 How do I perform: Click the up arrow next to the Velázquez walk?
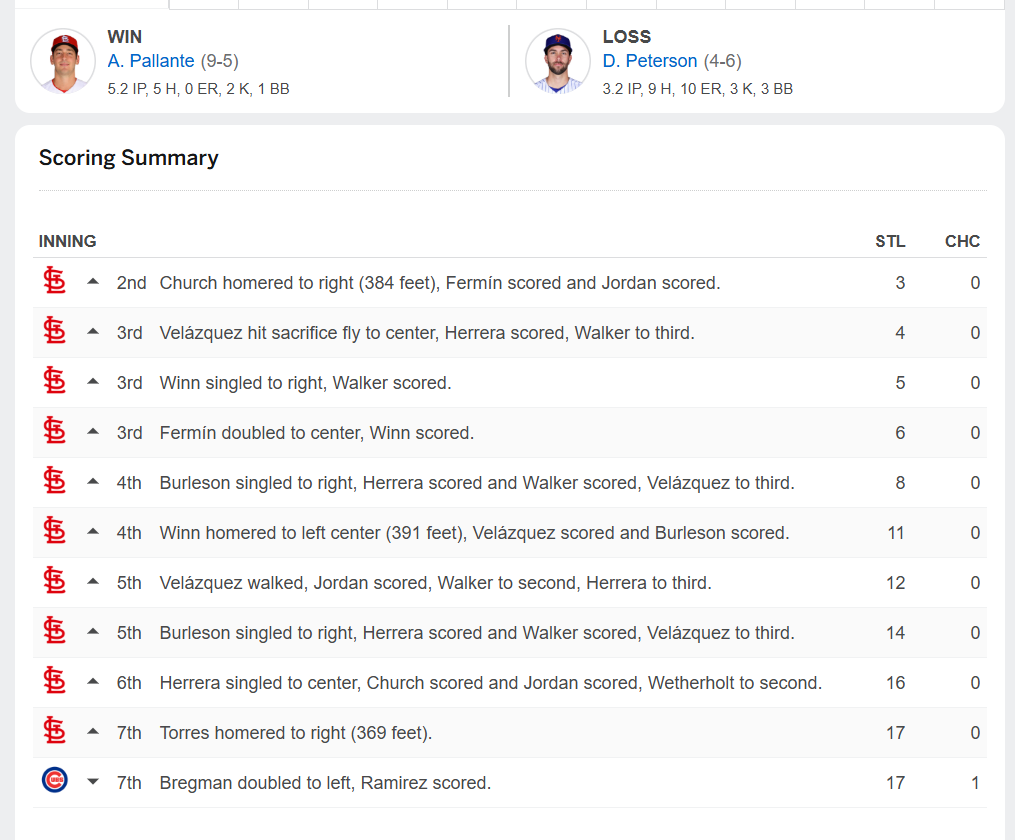[93, 581]
